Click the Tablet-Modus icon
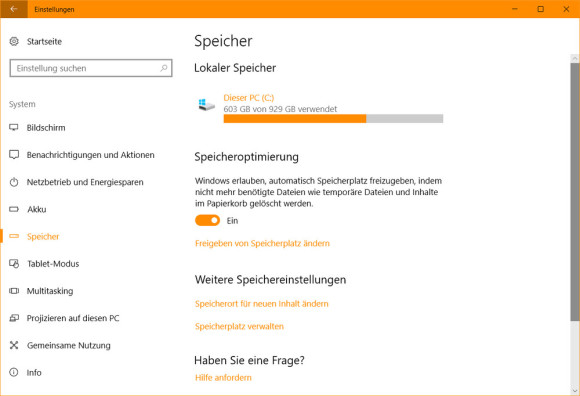580x396 pixels. pyautogui.click(x=14, y=264)
